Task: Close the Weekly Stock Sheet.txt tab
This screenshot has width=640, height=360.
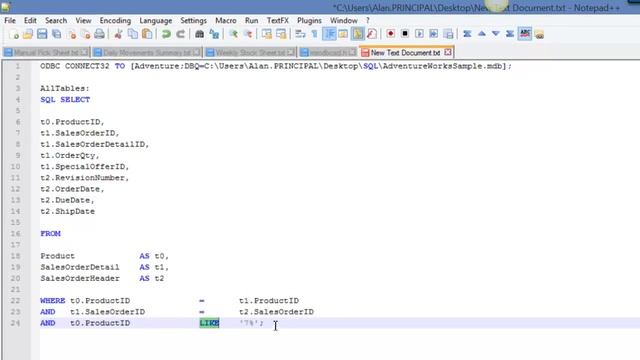Action: point(290,52)
